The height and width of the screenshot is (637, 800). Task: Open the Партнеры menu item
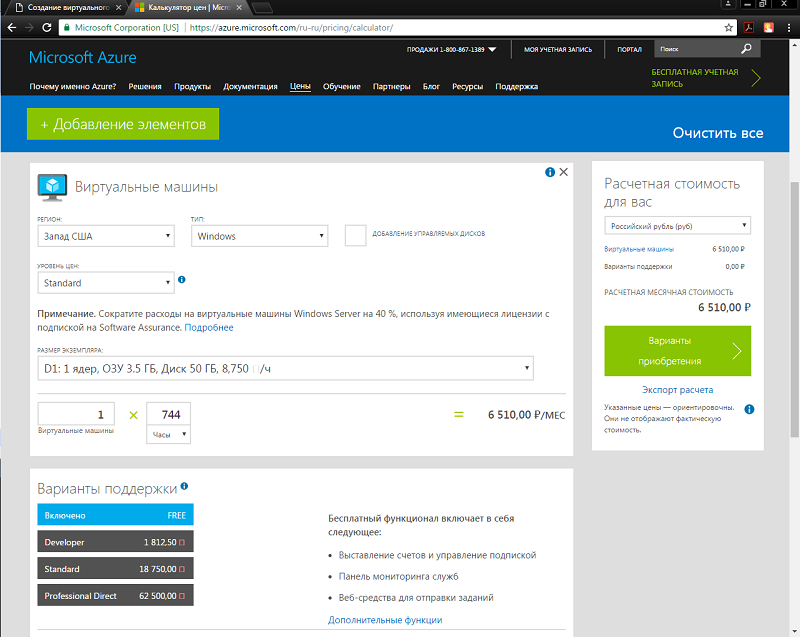point(391,86)
